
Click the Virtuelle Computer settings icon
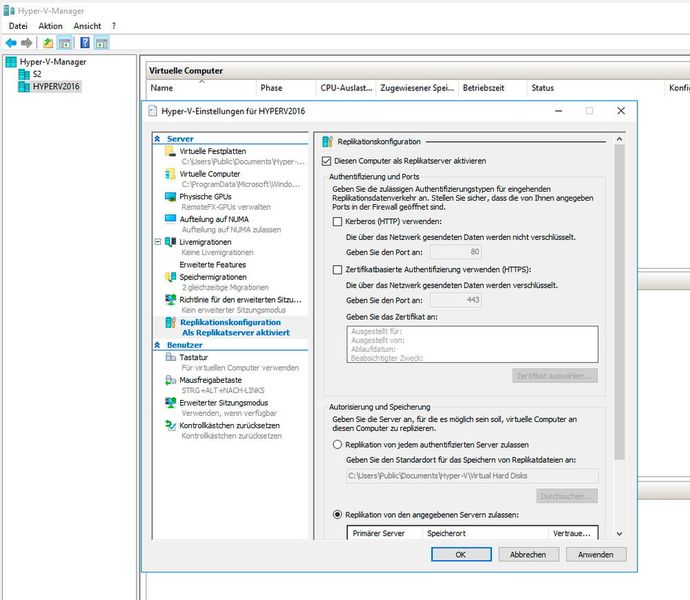point(170,174)
